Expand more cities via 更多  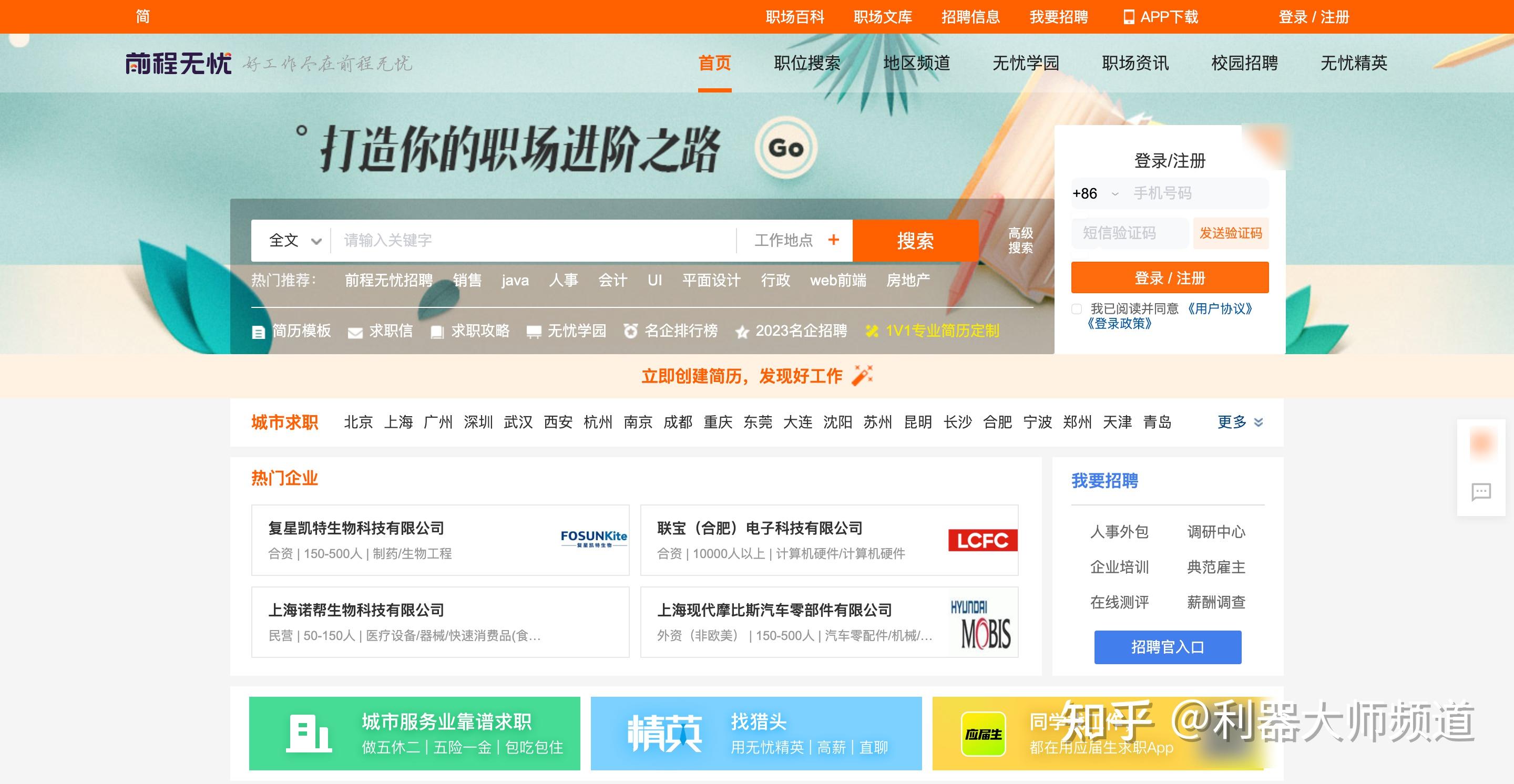point(1240,421)
